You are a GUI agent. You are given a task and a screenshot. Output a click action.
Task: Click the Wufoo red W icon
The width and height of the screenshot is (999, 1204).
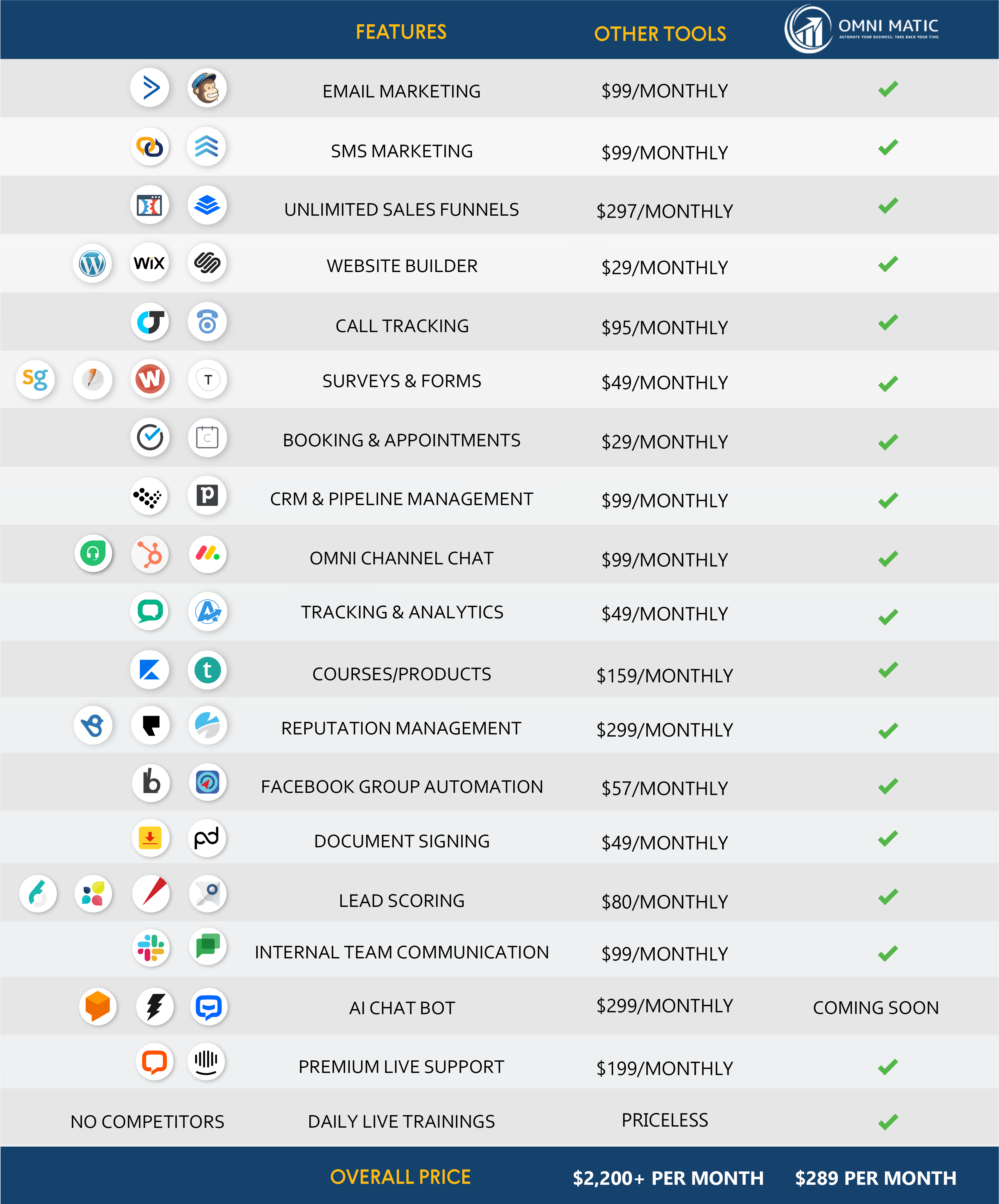[x=149, y=379]
